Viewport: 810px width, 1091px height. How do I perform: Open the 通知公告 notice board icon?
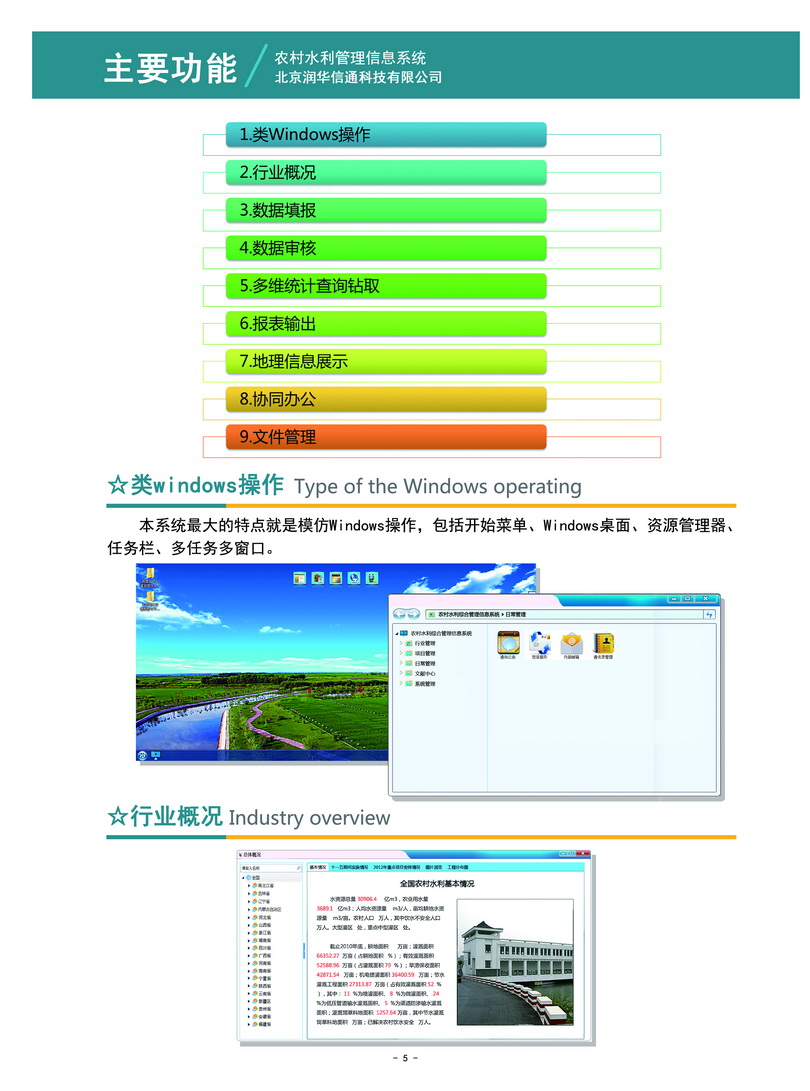(509, 643)
